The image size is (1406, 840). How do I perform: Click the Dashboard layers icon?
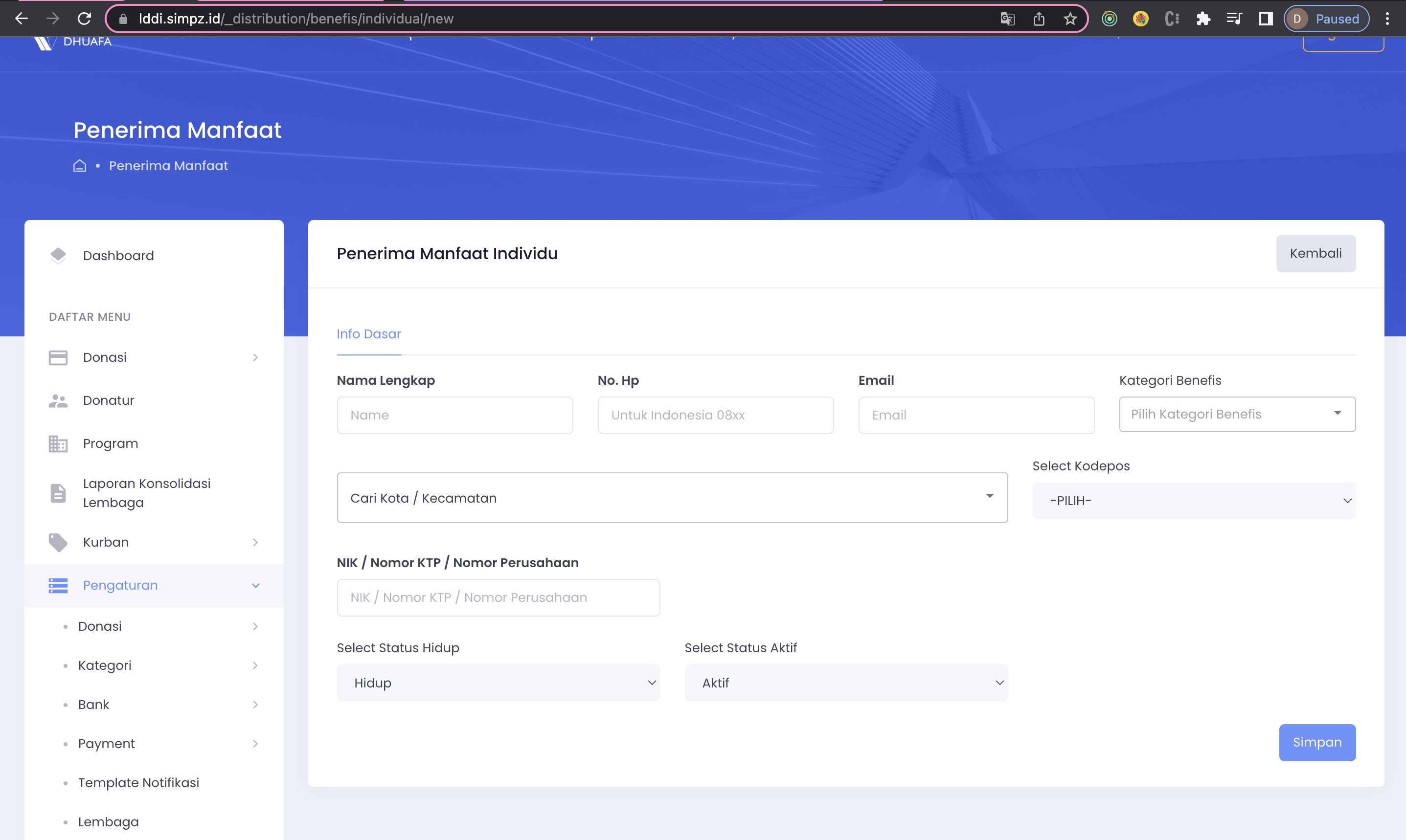coord(58,256)
